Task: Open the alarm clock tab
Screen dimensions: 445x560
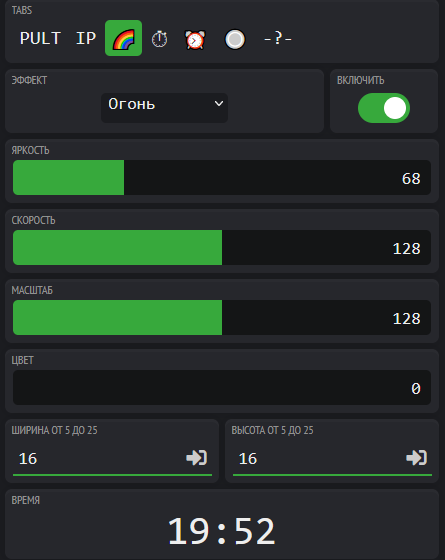Action: tap(195, 39)
